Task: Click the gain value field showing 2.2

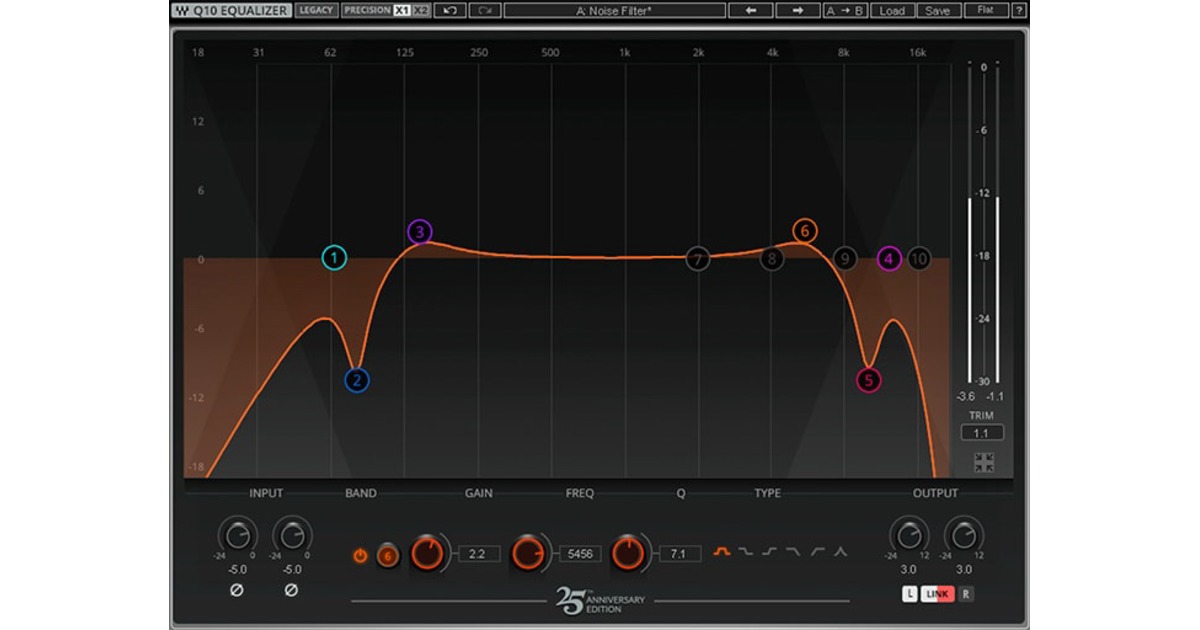Action: pos(479,553)
